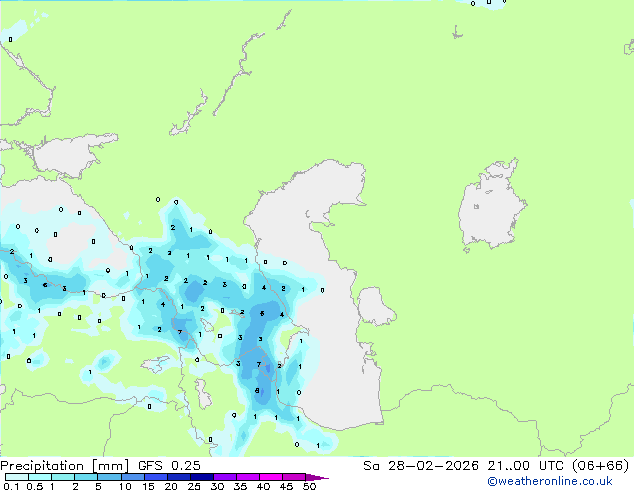Click the legend overflow arrow above 50
The image size is (634, 490).
317,477
